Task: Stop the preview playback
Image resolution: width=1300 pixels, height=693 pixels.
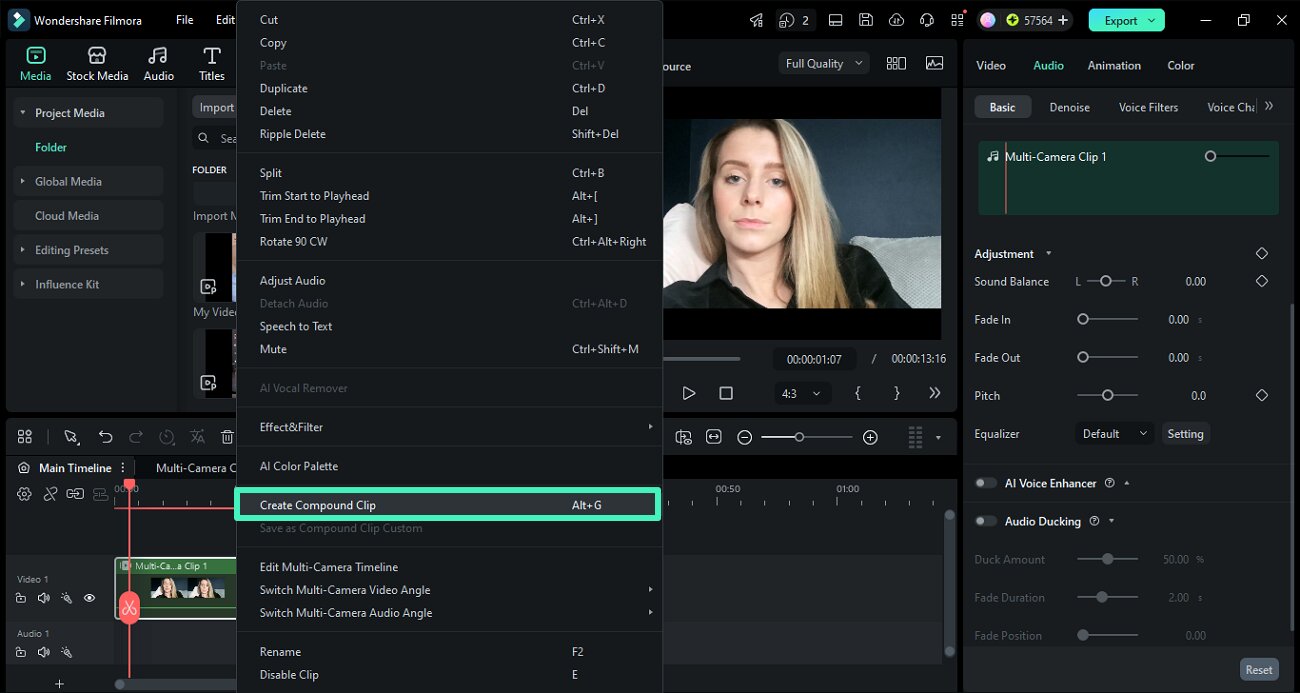Action: 726,393
